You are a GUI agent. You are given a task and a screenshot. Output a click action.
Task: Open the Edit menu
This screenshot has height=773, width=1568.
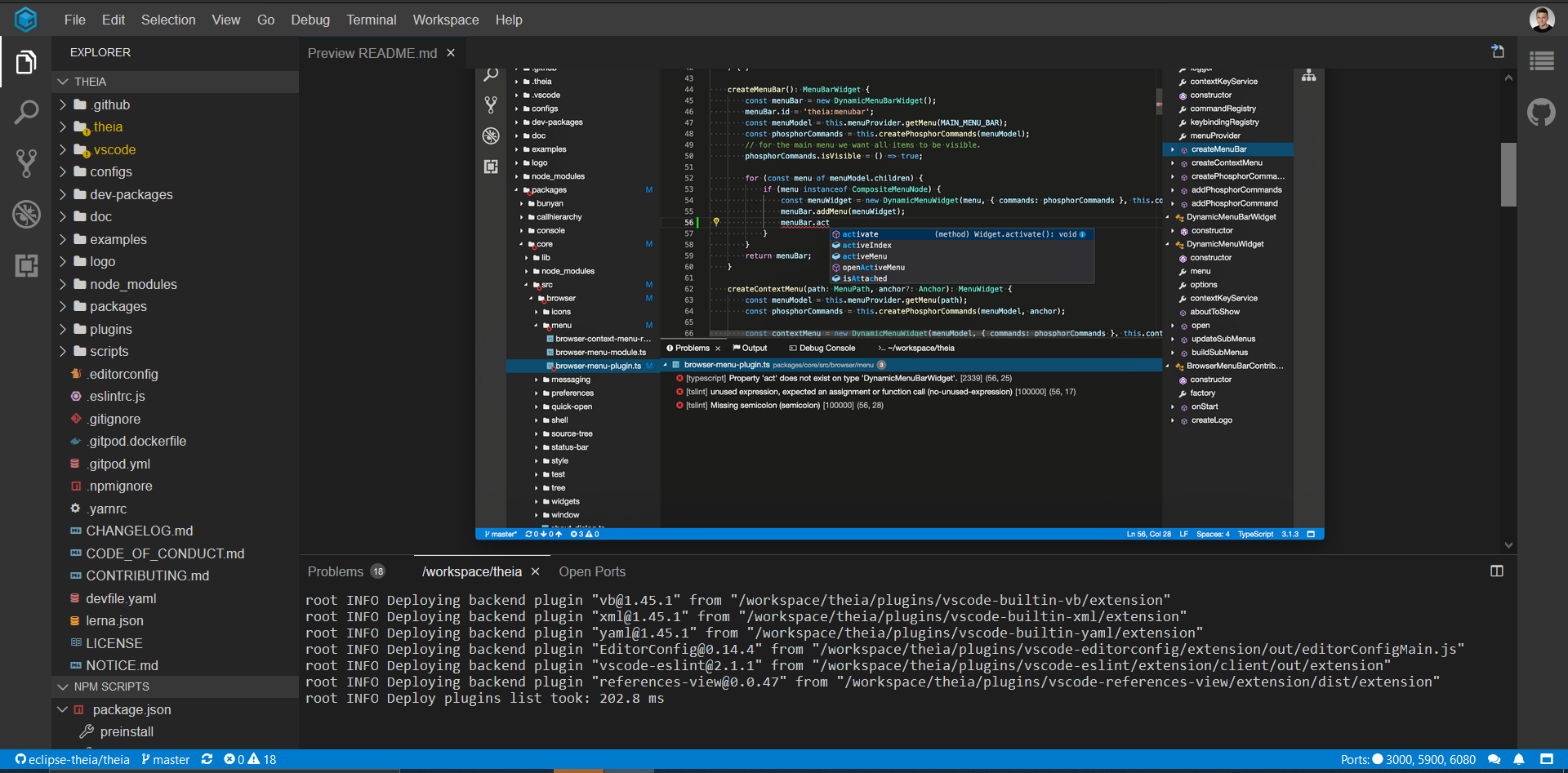coord(114,20)
